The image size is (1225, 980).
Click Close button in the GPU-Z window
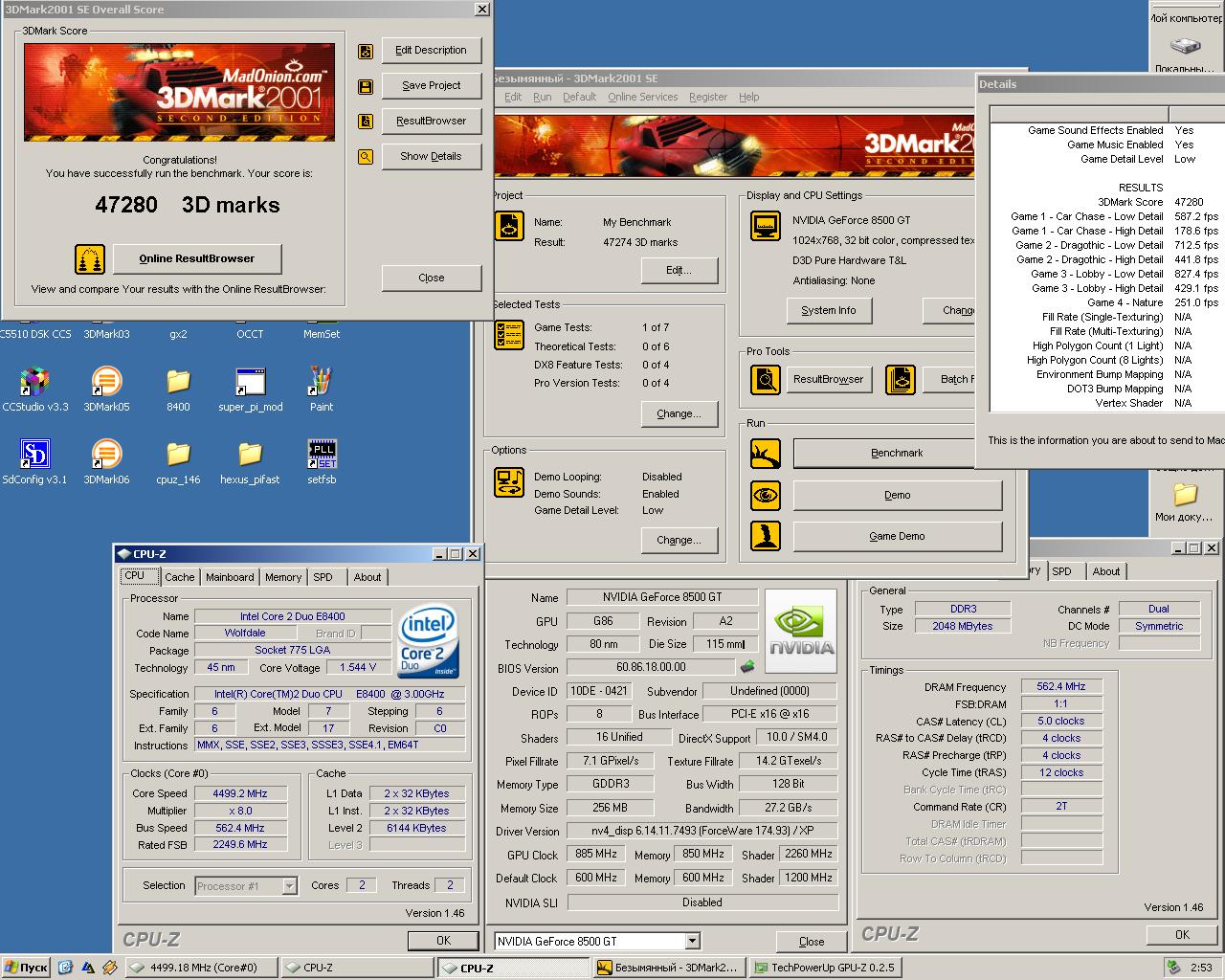coord(812,941)
